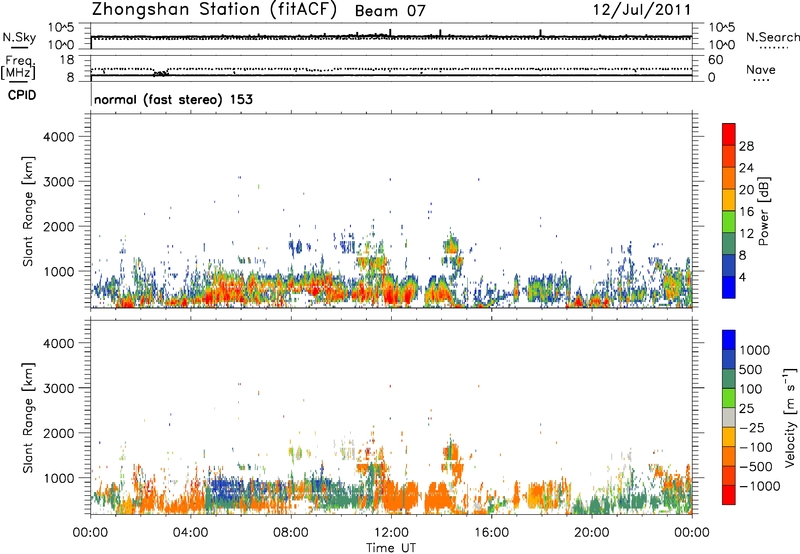Click the Zhongshan Station (fitACF) title
Viewport: 800px width, 554px height.
[x=214, y=10]
